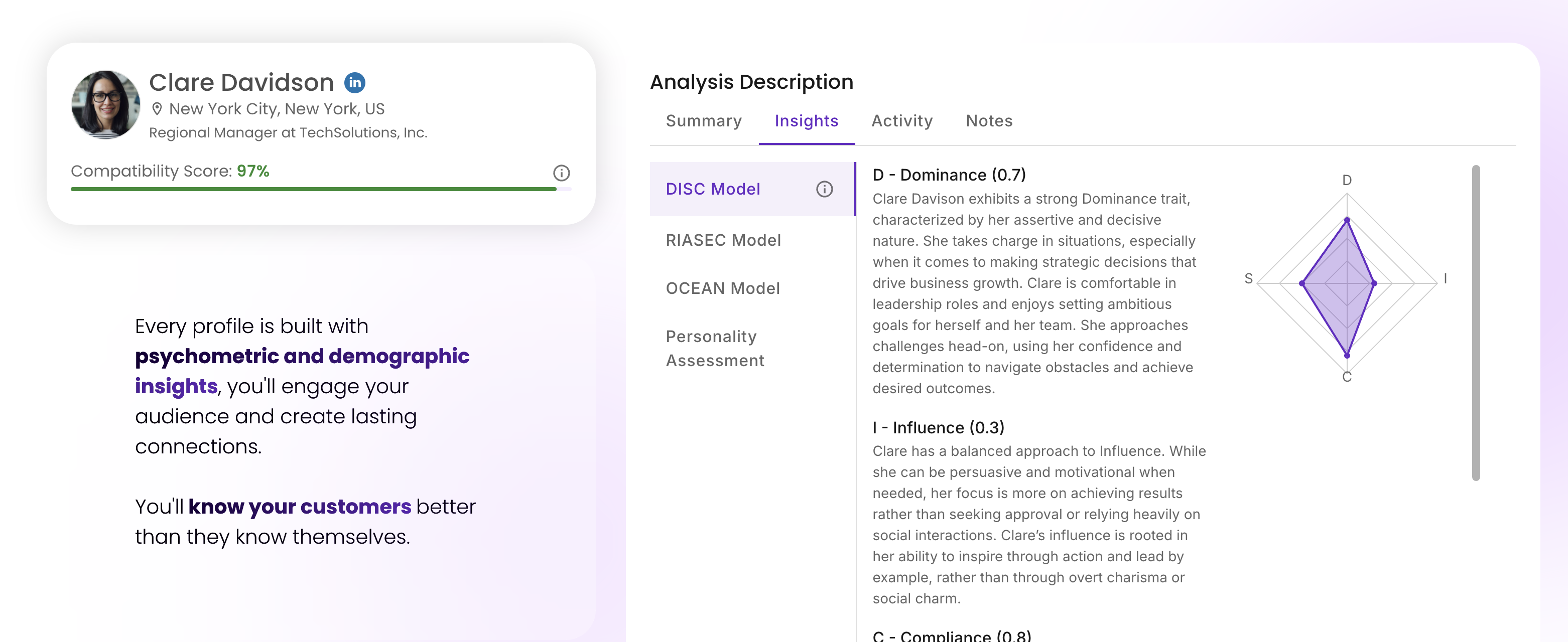
Task: Click the Clare Davidson name heading
Action: [x=241, y=83]
